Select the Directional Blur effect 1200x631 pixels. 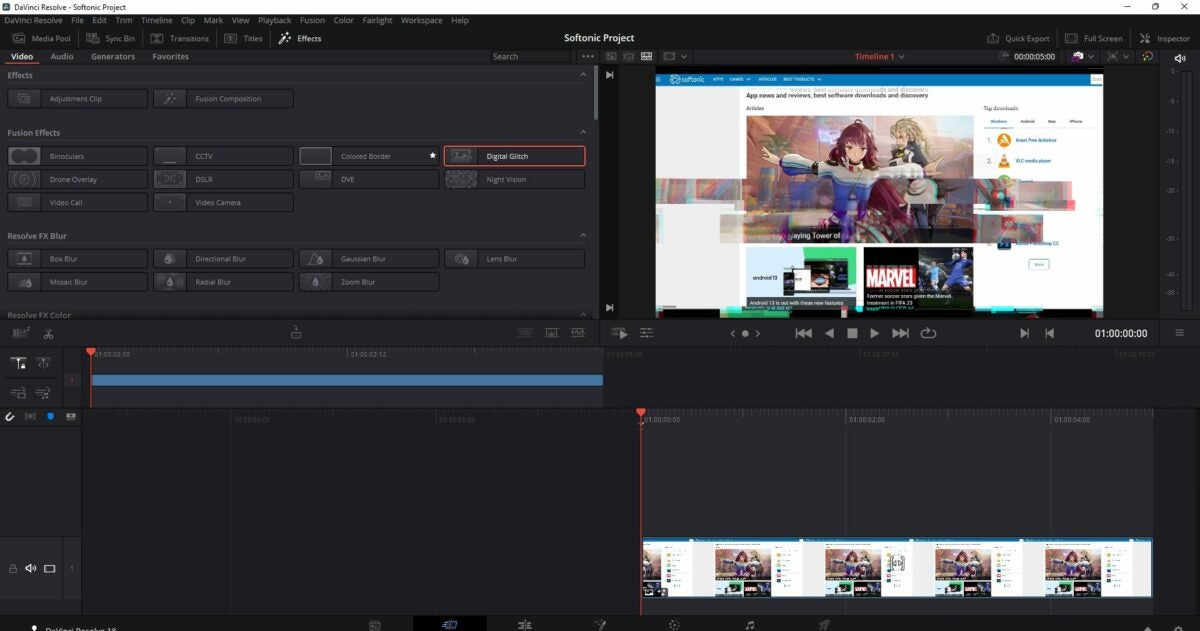pyautogui.click(x=223, y=259)
